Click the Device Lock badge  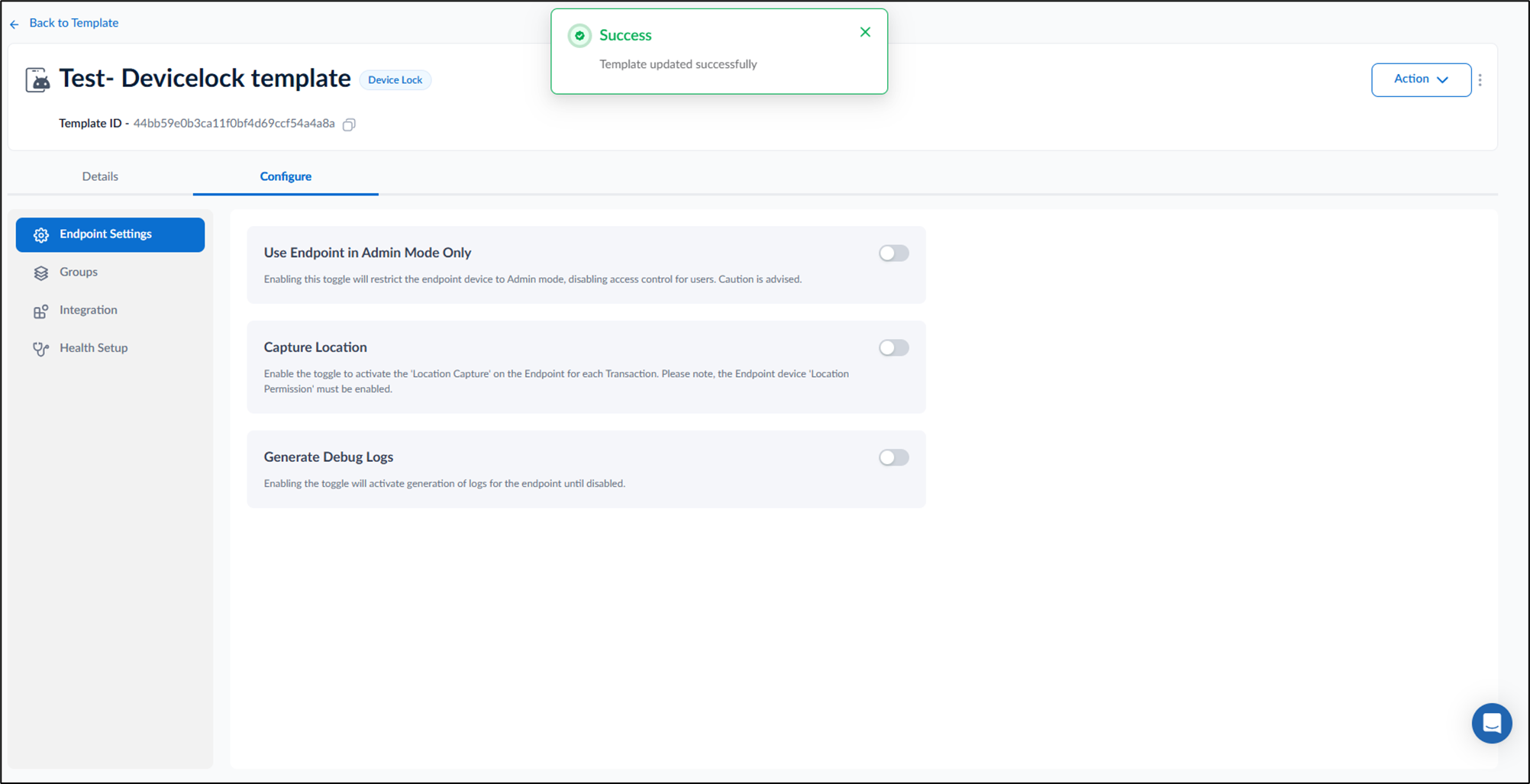pyautogui.click(x=395, y=80)
